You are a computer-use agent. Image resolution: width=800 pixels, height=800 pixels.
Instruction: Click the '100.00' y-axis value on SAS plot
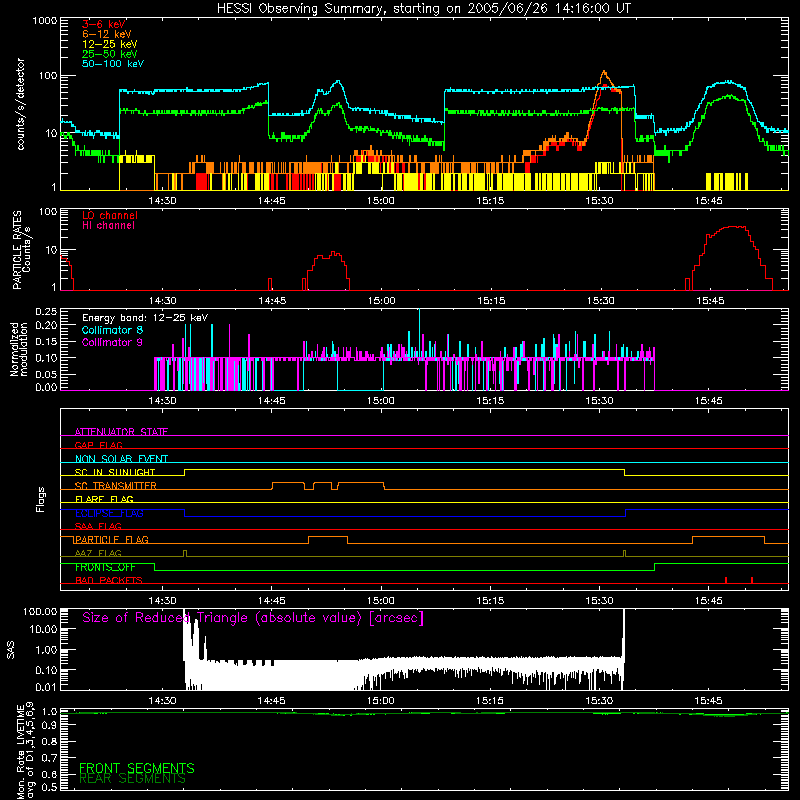point(40,611)
